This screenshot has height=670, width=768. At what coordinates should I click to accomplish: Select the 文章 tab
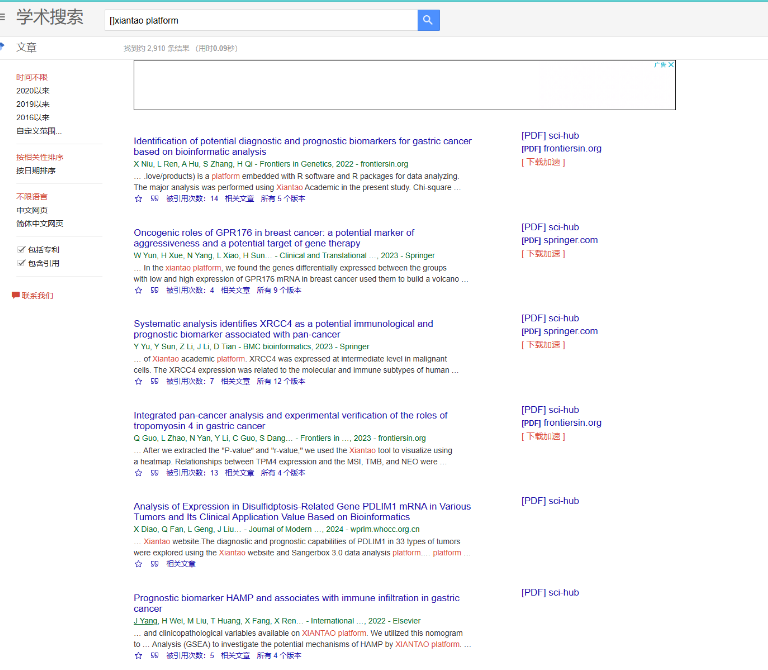(26, 48)
